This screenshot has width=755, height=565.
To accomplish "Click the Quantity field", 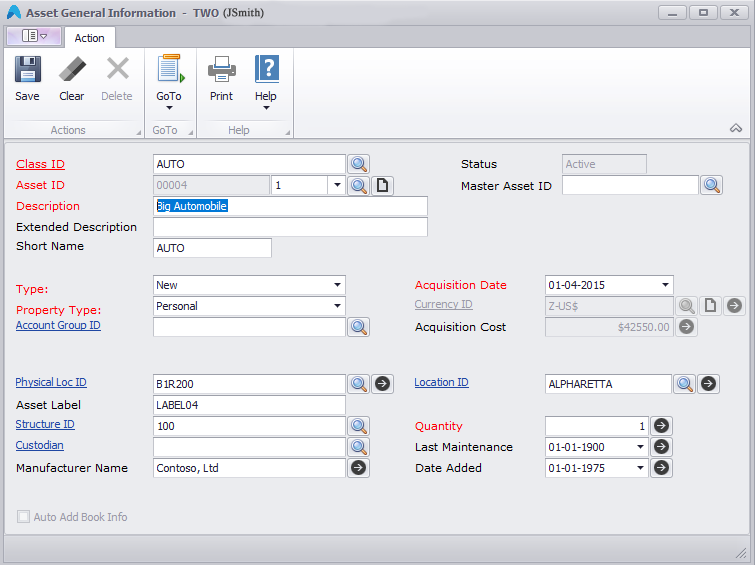I will click(x=597, y=426).
